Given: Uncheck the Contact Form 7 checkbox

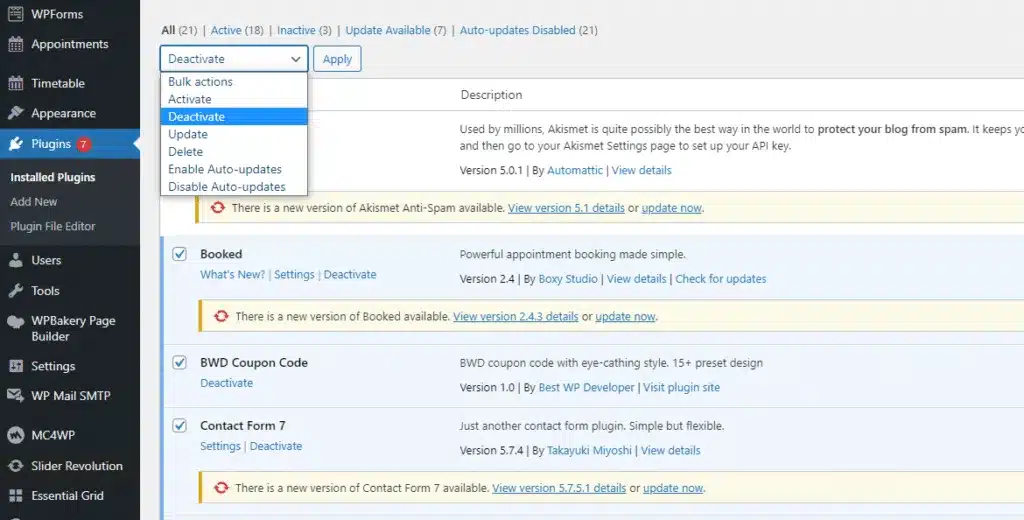Looking at the screenshot, I should [x=180, y=426].
